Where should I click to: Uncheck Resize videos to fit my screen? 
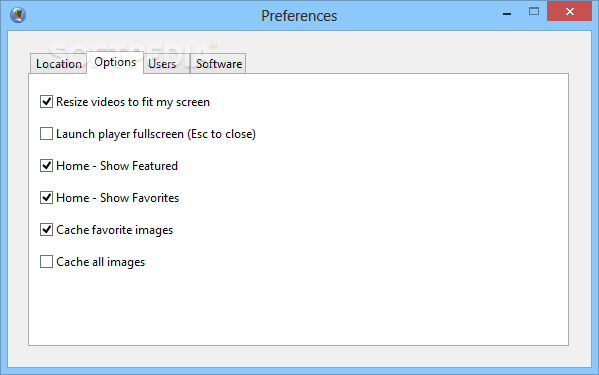pos(46,102)
